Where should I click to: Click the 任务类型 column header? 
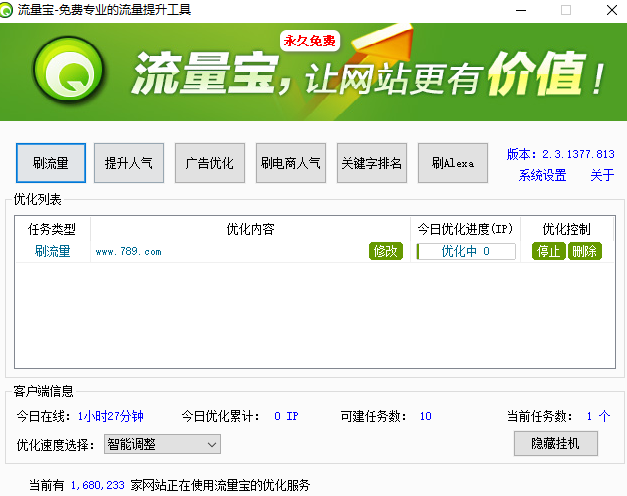coord(52,229)
